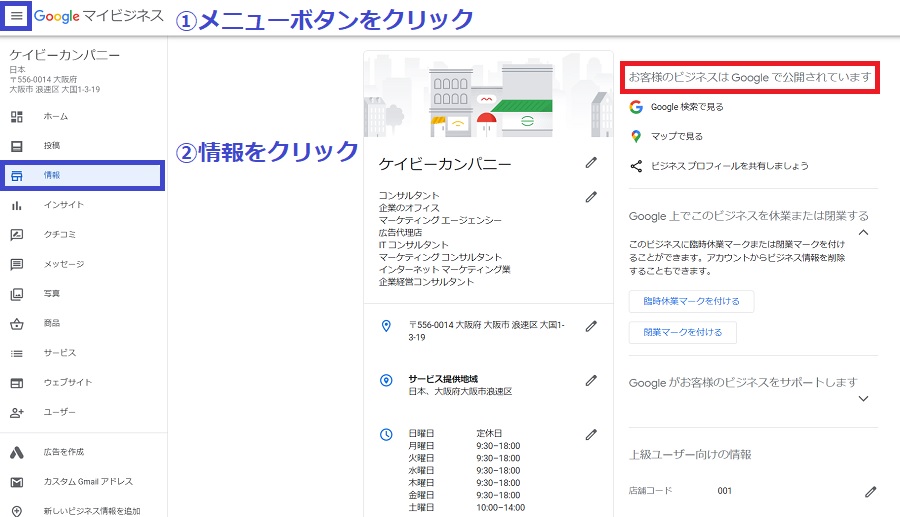The width and height of the screenshot is (900, 517).
Task: Click 新しいビジネス情報を追加 in sidebar
Action: click(89, 511)
